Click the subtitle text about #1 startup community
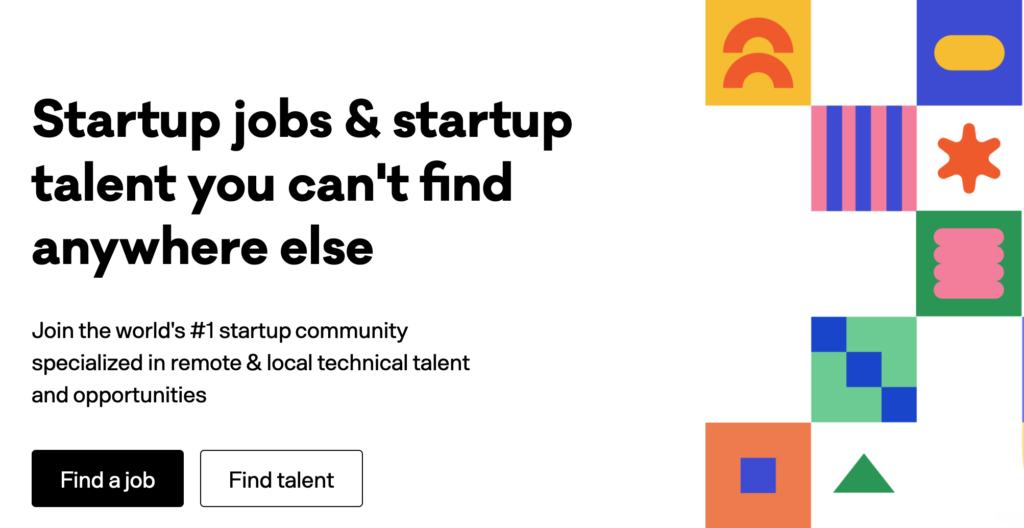This screenshot has width=1024, height=528. coord(220,331)
